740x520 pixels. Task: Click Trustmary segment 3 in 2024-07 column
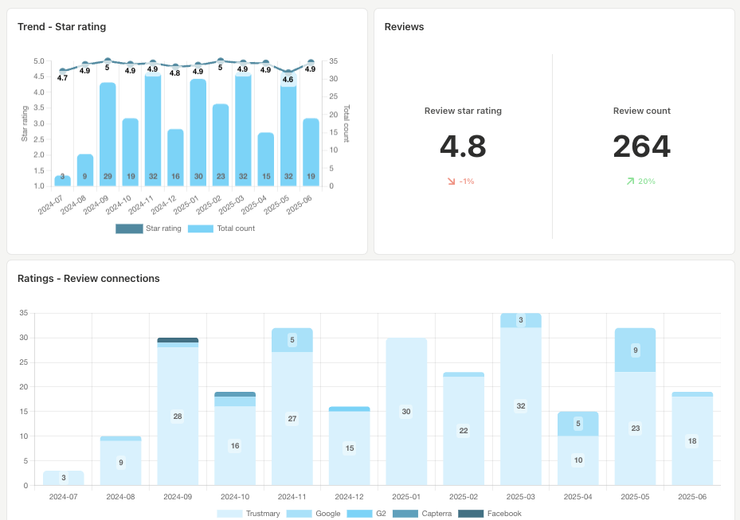click(x=63, y=478)
